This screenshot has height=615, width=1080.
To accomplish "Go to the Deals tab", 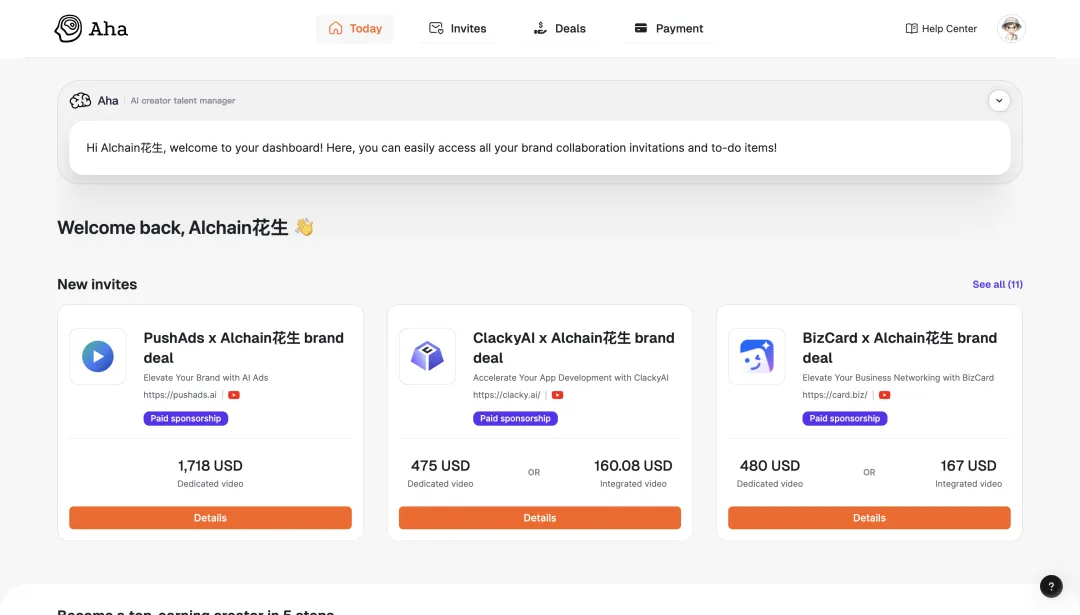I will click(x=560, y=29).
